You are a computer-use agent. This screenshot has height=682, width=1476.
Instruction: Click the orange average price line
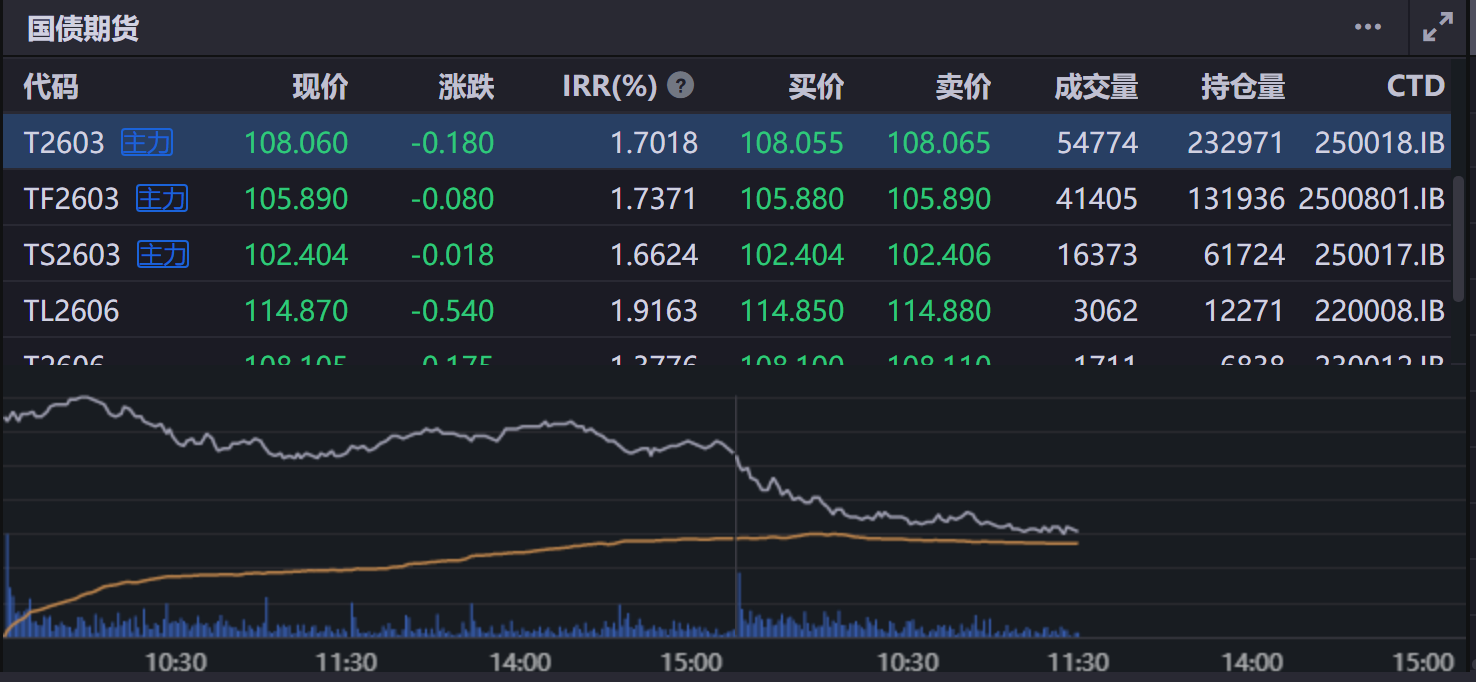(540, 548)
